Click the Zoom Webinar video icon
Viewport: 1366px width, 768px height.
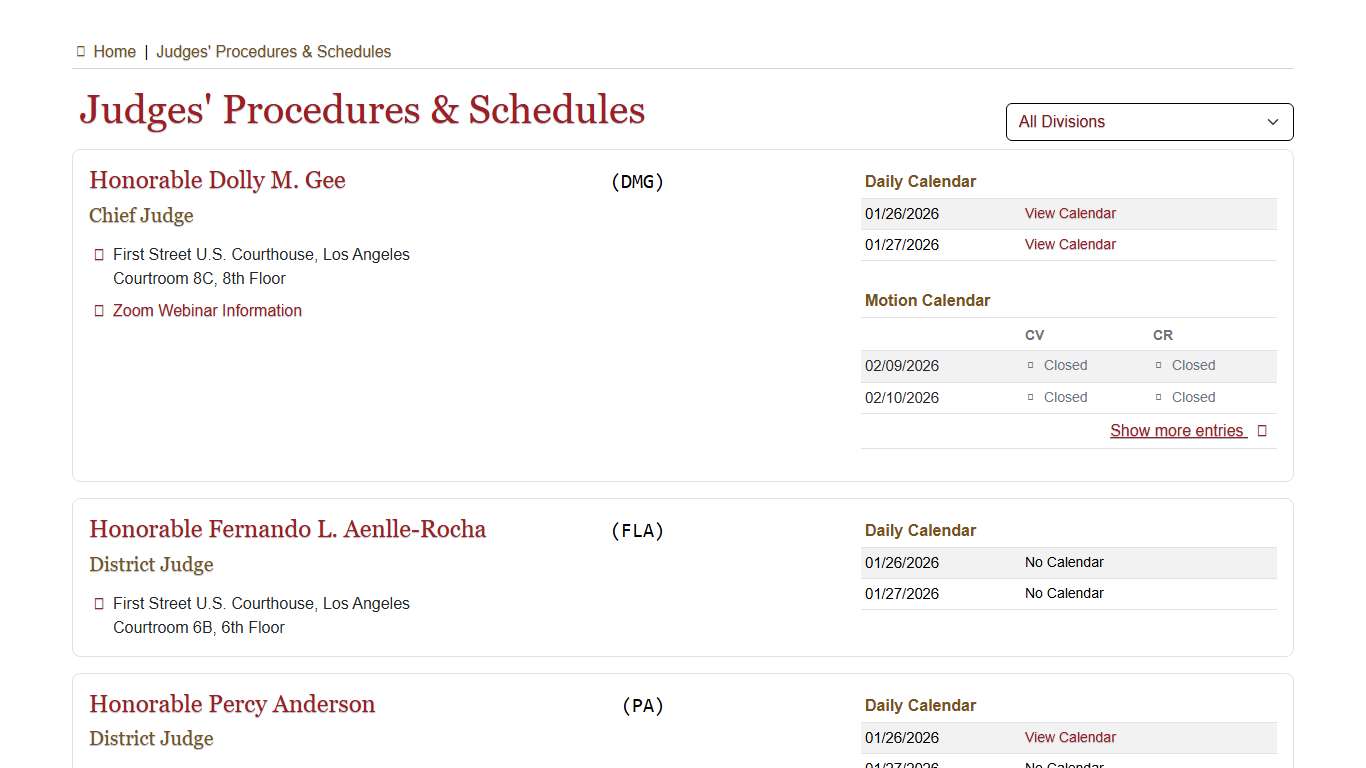(x=99, y=311)
